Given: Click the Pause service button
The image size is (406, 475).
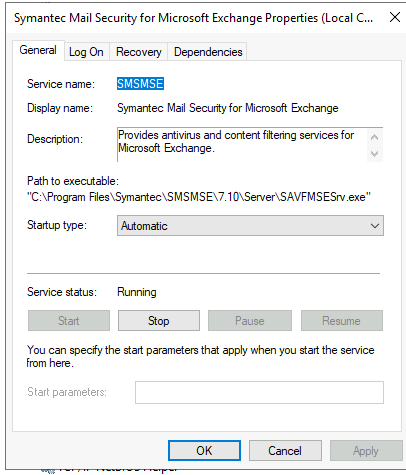Looking at the screenshot, I should point(250,321).
